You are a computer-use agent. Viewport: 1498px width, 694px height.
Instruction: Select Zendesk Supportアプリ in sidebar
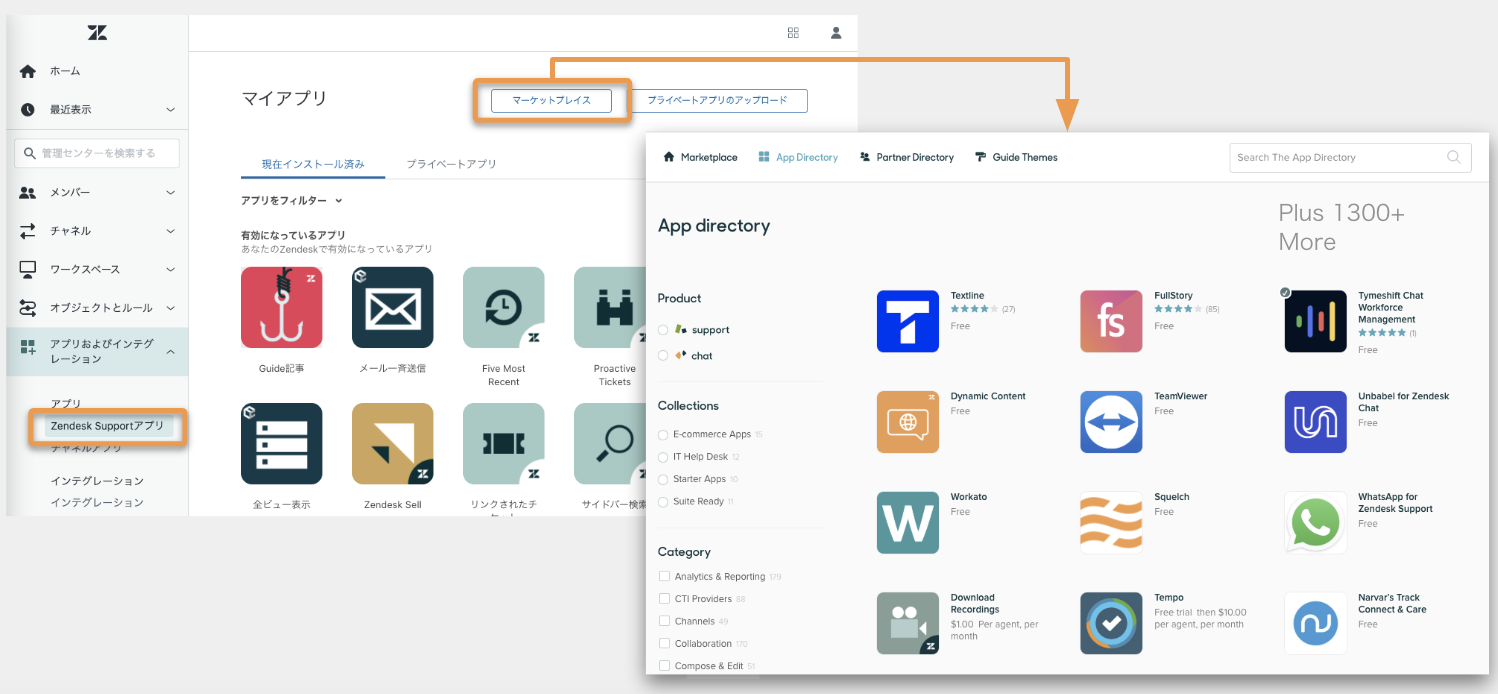coord(107,426)
